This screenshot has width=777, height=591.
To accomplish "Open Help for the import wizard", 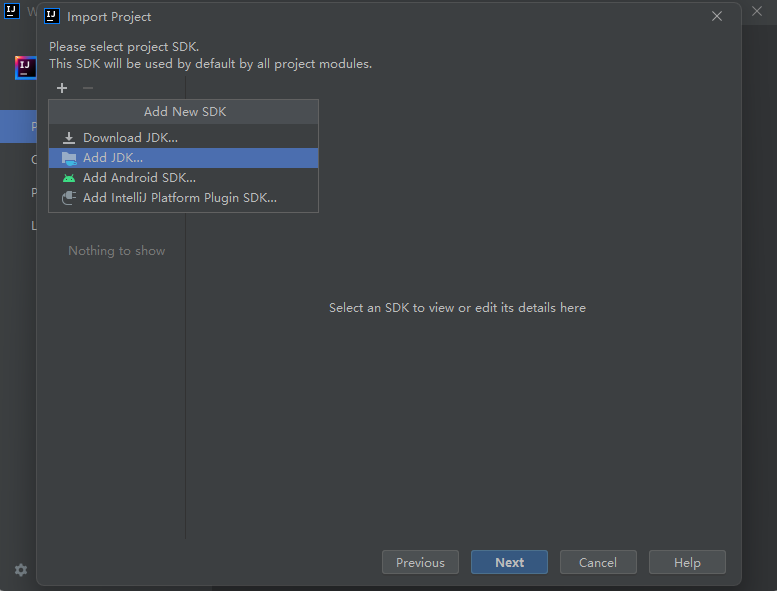I will (687, 562).
